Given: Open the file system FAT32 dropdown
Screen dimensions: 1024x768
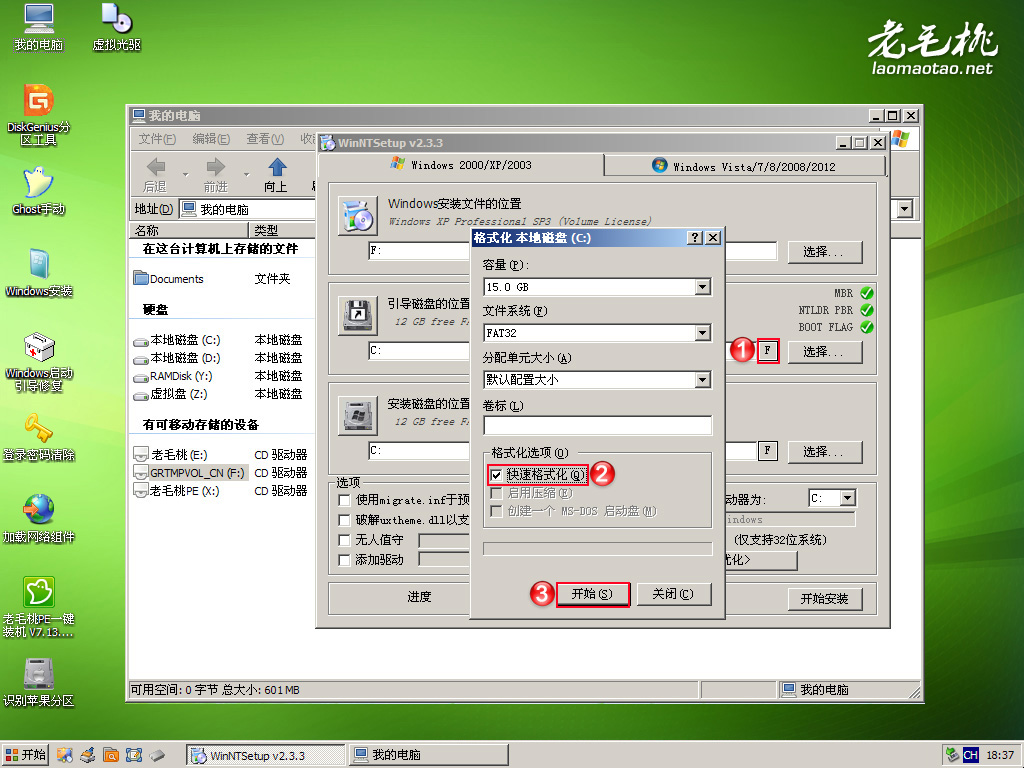Looking at the screenshot, I should [703, 333].
